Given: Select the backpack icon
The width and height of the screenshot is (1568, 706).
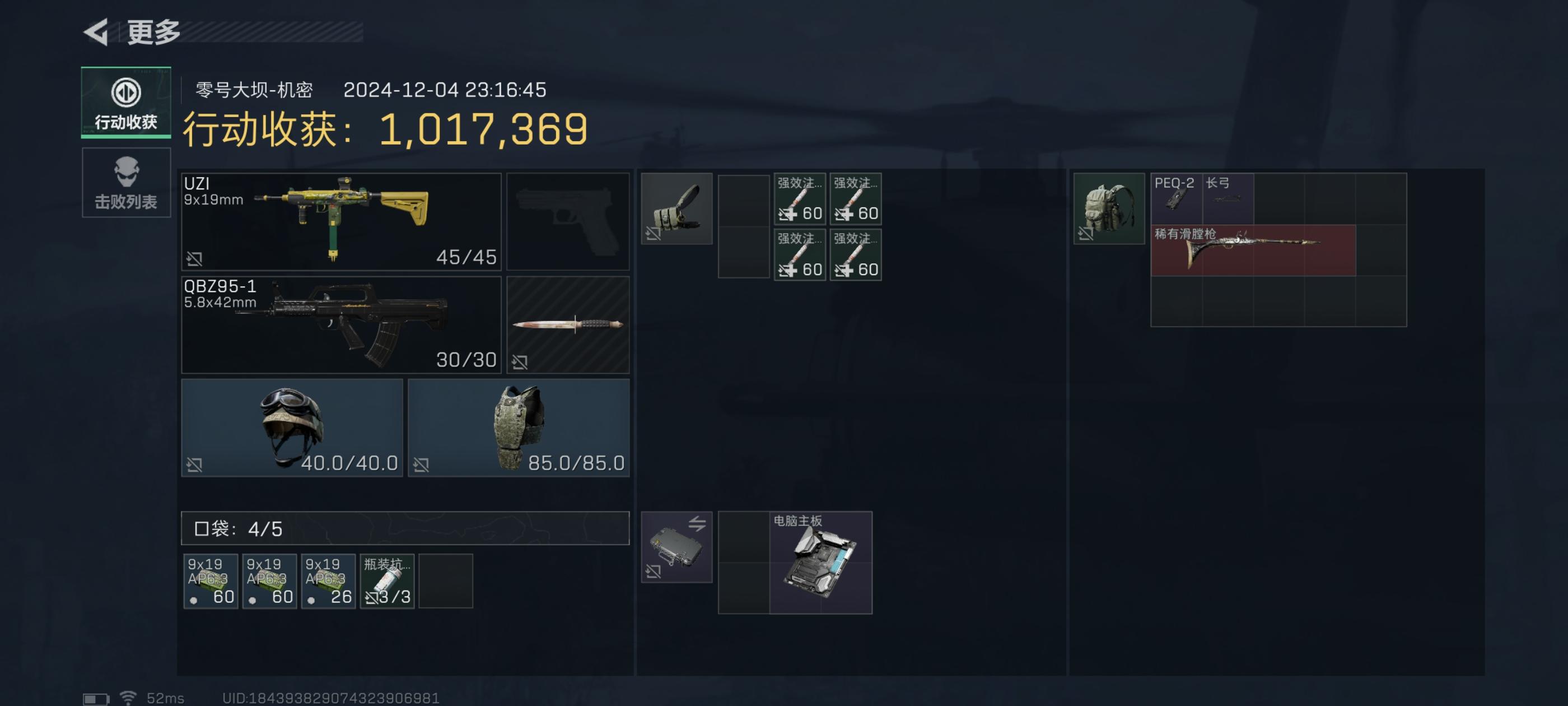Looking at the screenshot, I should [1108, 208].
